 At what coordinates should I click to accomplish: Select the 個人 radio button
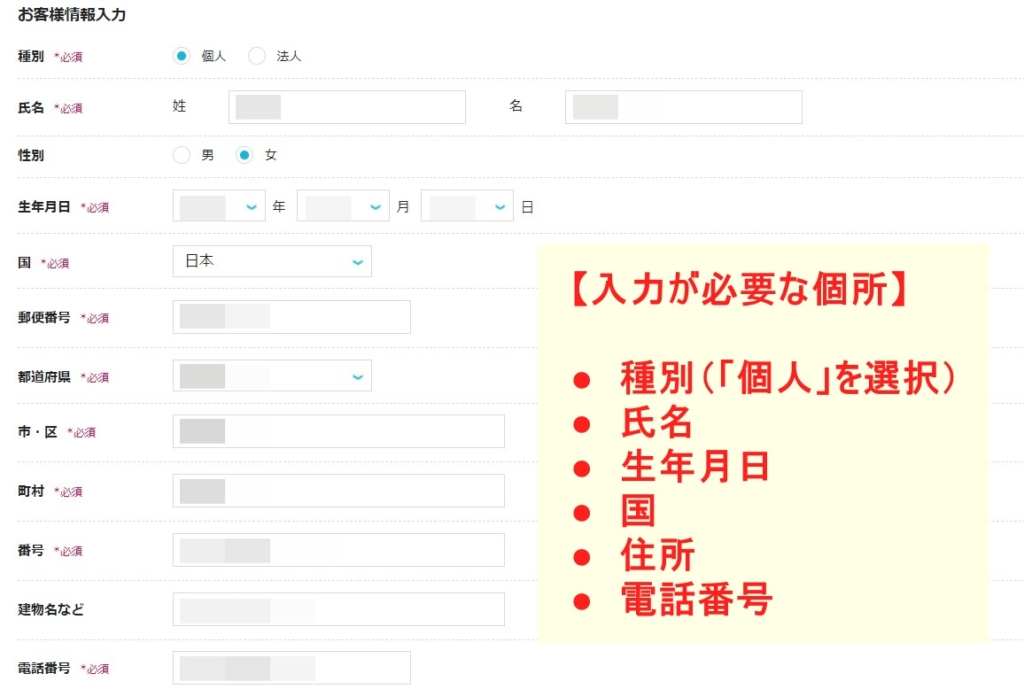coord(182,56)
